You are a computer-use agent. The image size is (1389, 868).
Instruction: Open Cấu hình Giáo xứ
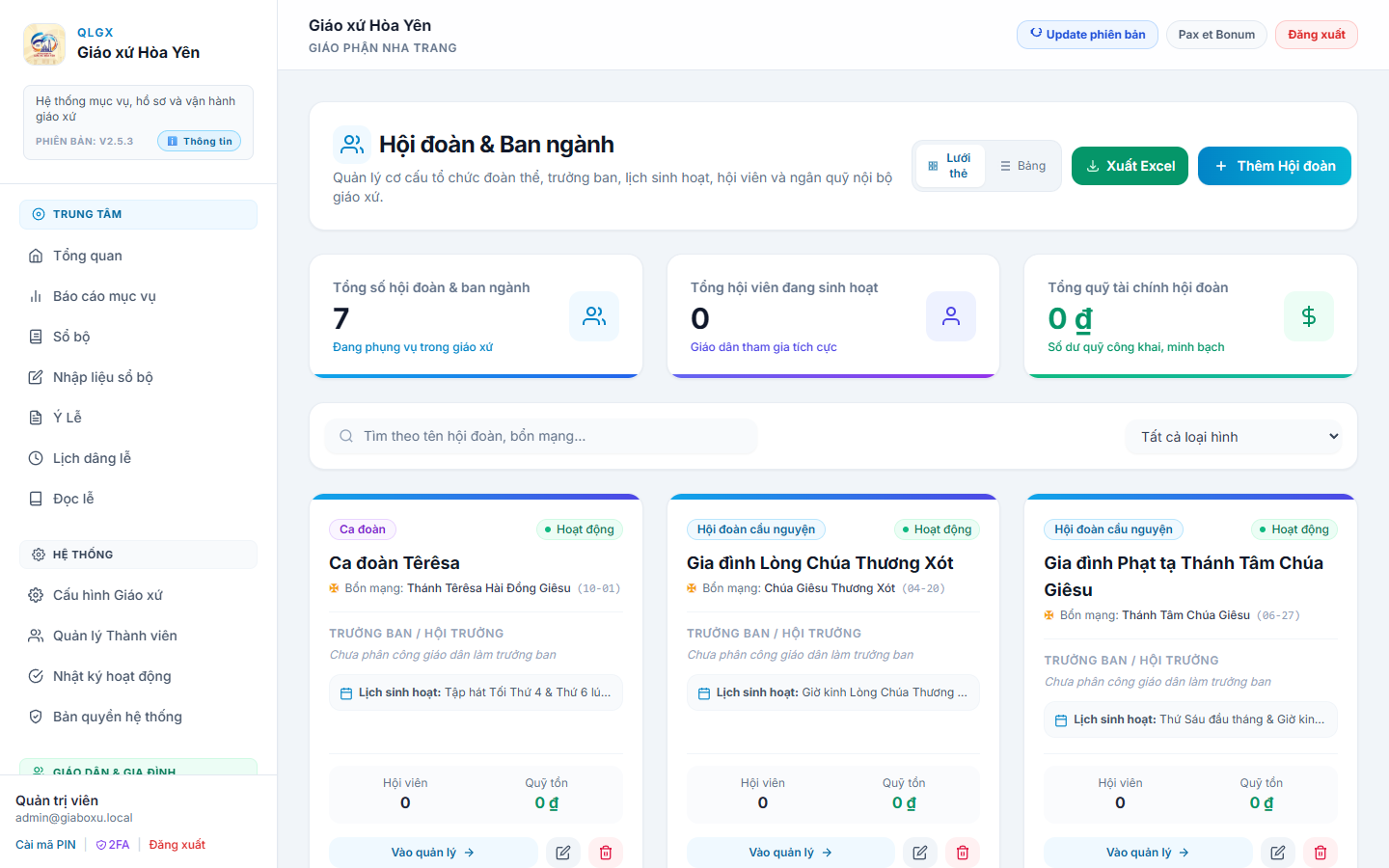138,595
